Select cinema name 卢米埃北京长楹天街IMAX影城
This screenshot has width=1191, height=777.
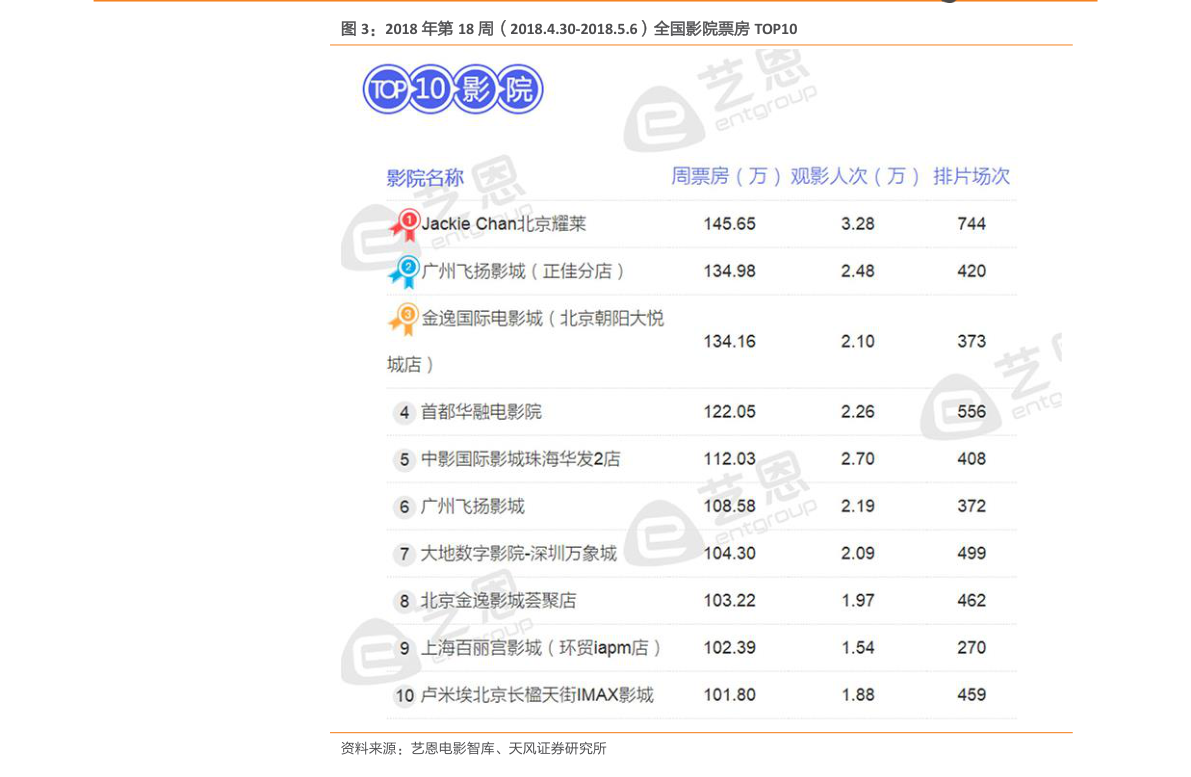pyautogui.click(x=538, y=694)
